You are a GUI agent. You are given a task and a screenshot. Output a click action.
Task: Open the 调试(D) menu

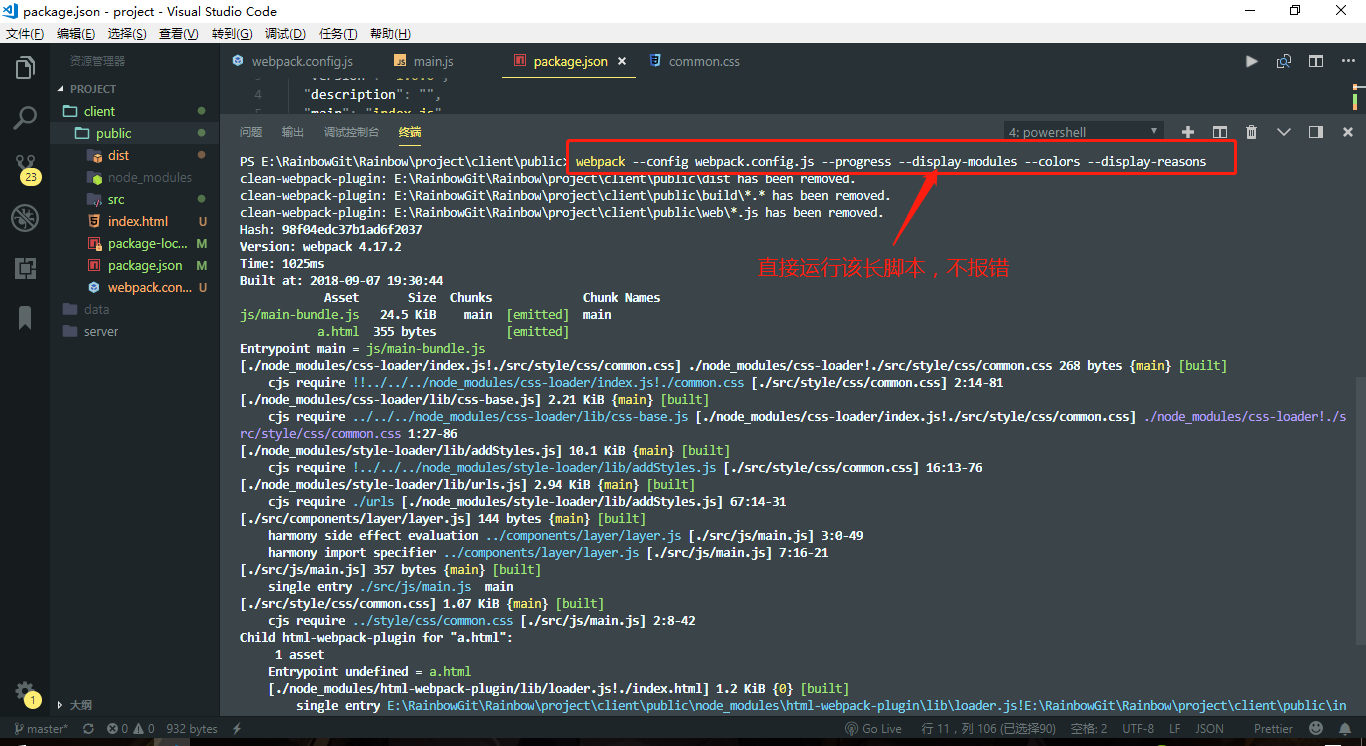tap(285, 34)
